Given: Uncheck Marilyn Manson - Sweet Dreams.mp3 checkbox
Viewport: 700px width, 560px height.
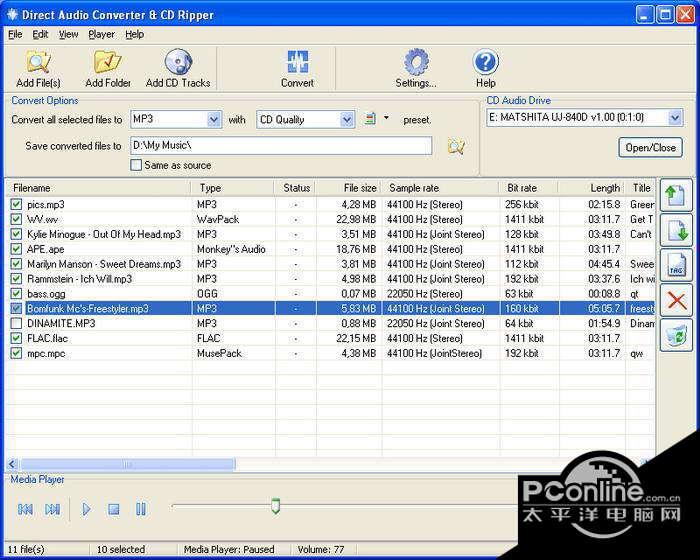Looking at the screenshot, I should (x=16, y=264).
